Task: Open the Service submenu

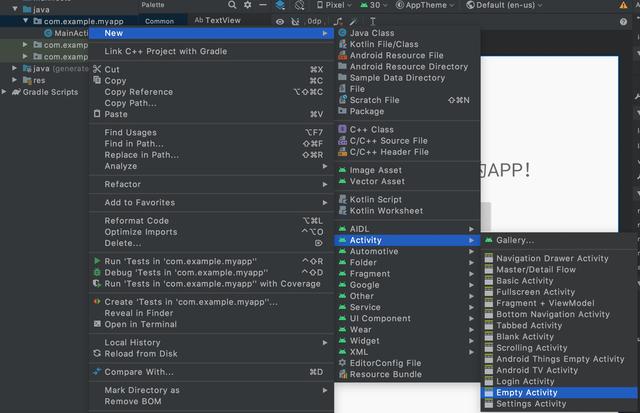Action: point(407,307)
